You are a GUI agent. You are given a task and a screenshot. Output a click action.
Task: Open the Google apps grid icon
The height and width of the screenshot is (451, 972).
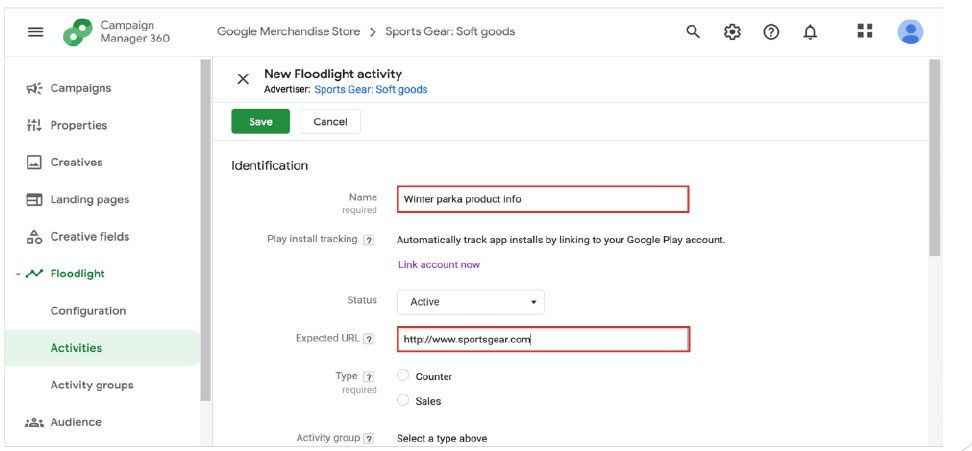coord(865,31)
